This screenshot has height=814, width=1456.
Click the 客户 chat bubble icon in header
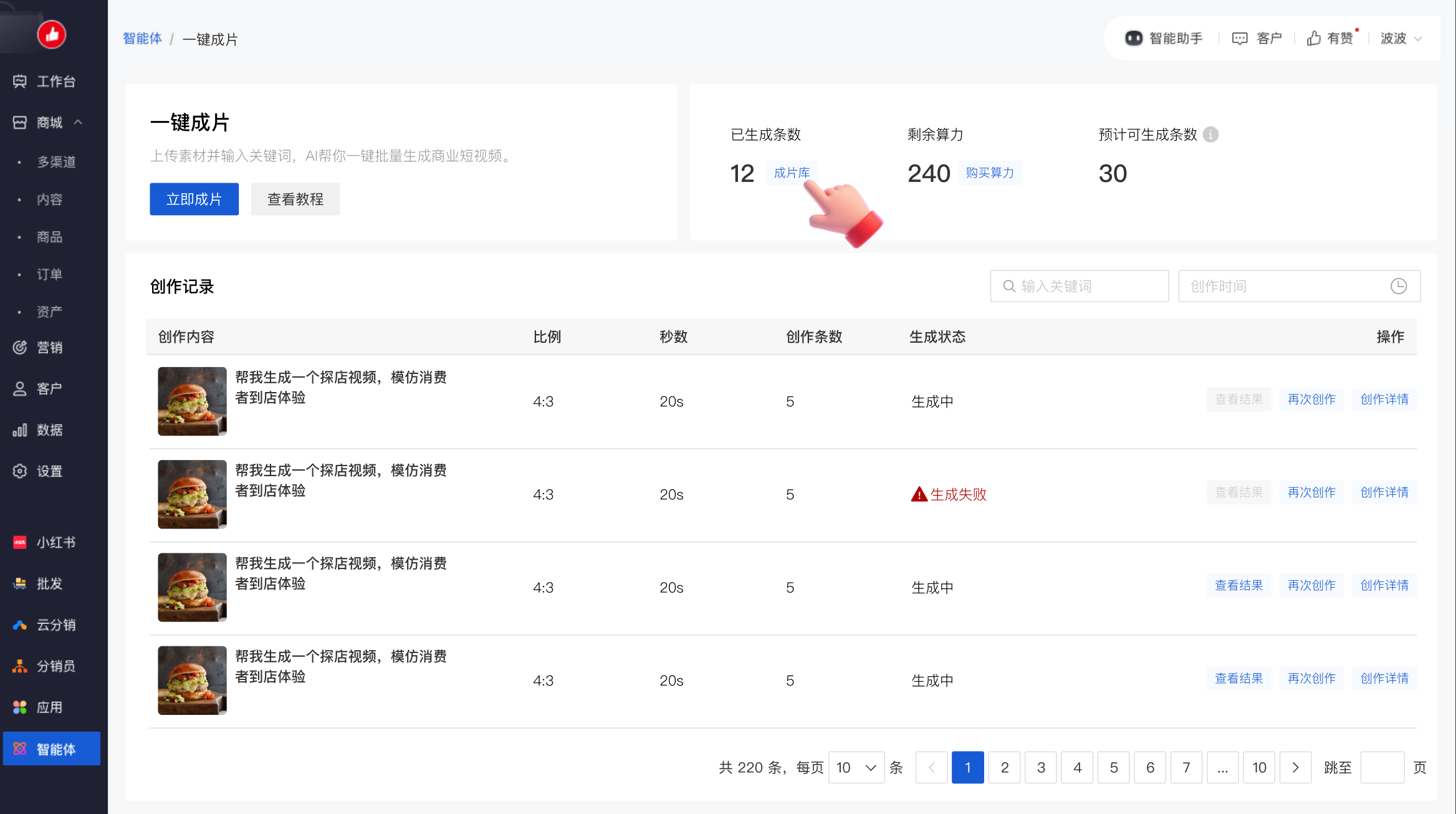pos(1240,39)
